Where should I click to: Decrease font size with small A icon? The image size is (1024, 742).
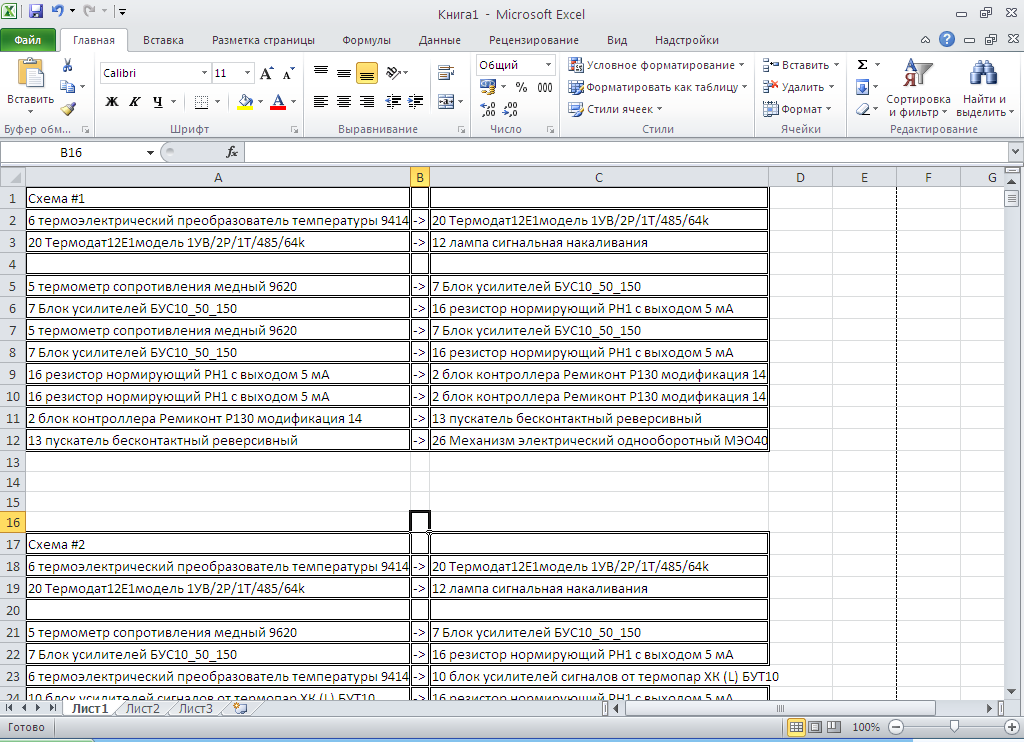click(288, 73)
